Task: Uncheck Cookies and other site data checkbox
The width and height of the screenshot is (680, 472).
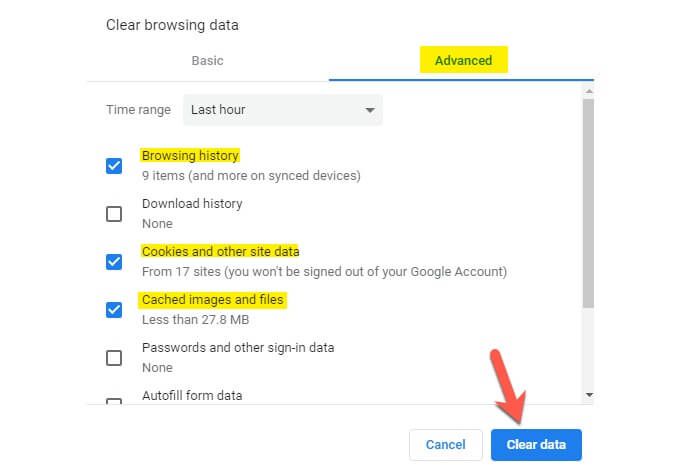Action: click(x=114, y=262)
